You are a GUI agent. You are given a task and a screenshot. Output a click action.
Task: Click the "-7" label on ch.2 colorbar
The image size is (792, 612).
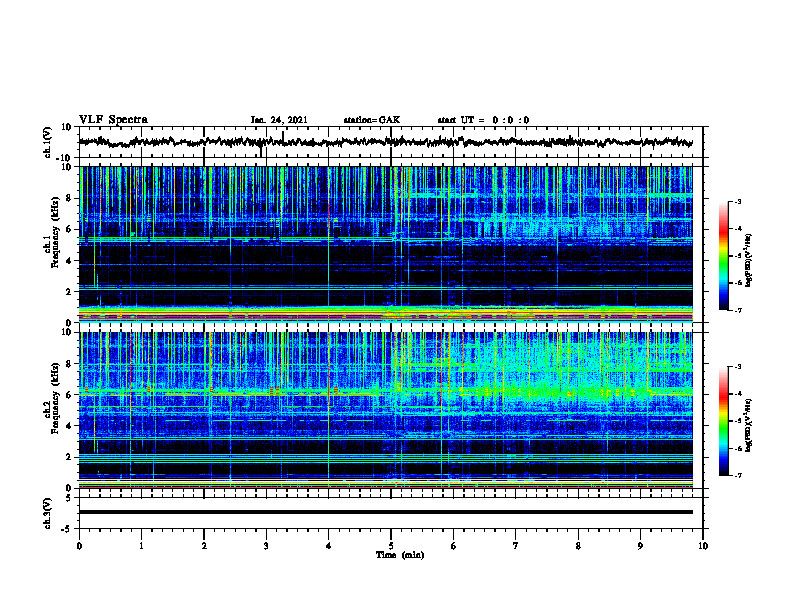pos(737,475)
